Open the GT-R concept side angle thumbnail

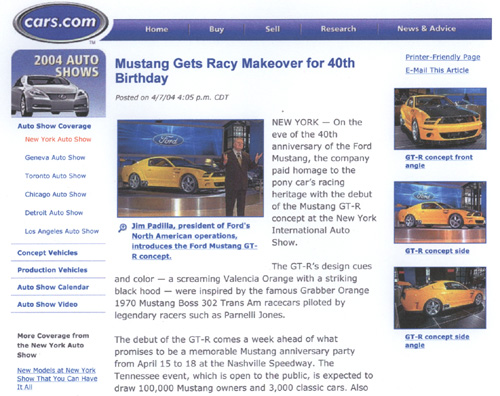(440, 298)
